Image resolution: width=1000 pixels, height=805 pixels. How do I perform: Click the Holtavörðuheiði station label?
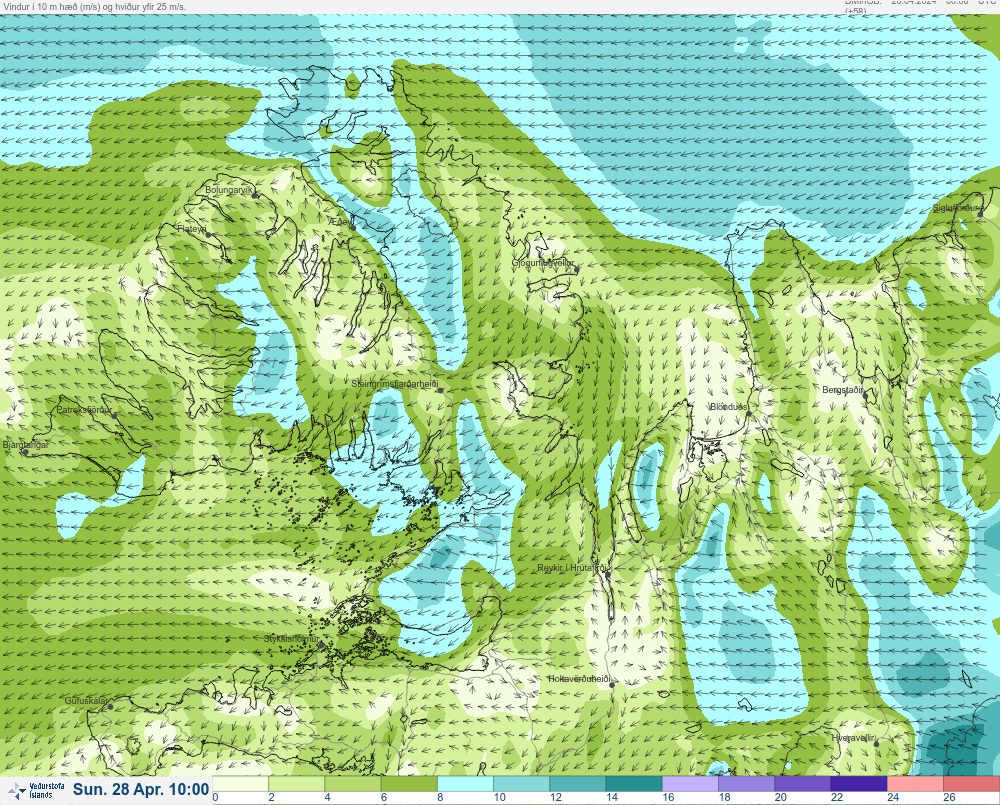[580, 679]
